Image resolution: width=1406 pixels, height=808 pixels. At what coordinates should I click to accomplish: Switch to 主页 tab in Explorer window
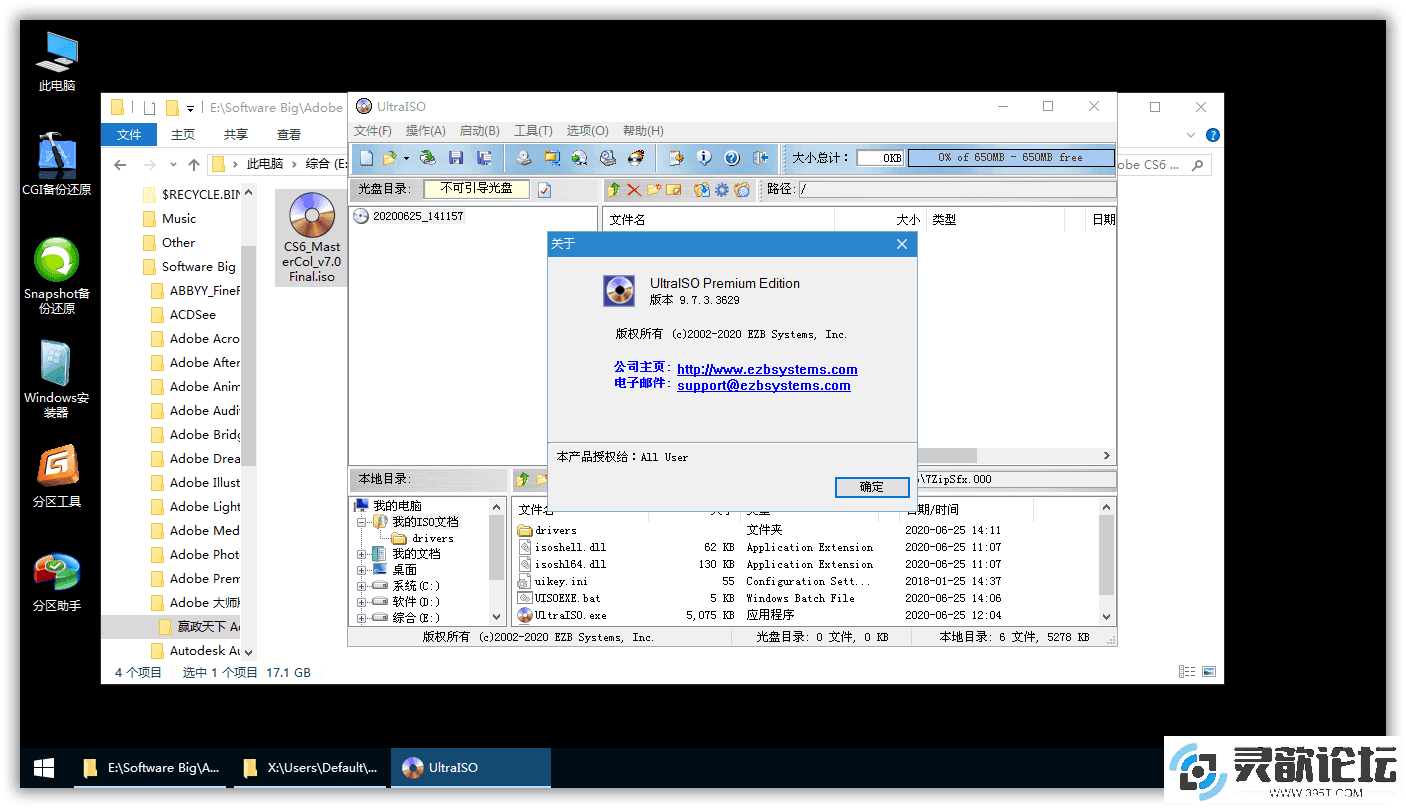[x=183, y=134]
